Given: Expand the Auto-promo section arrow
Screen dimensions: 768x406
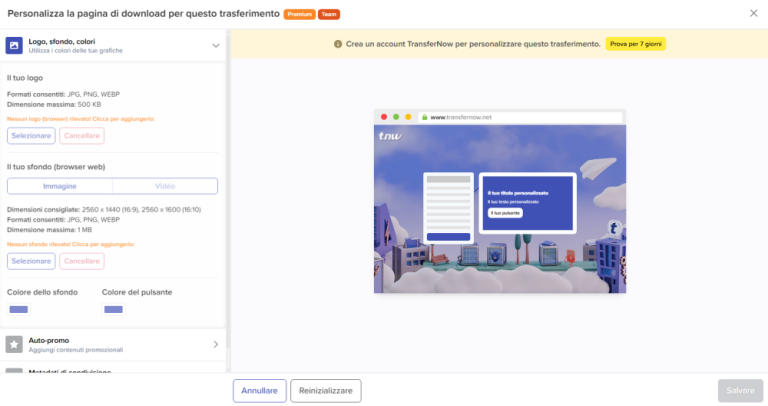Looking at the screenshot, I should point(216,344).
